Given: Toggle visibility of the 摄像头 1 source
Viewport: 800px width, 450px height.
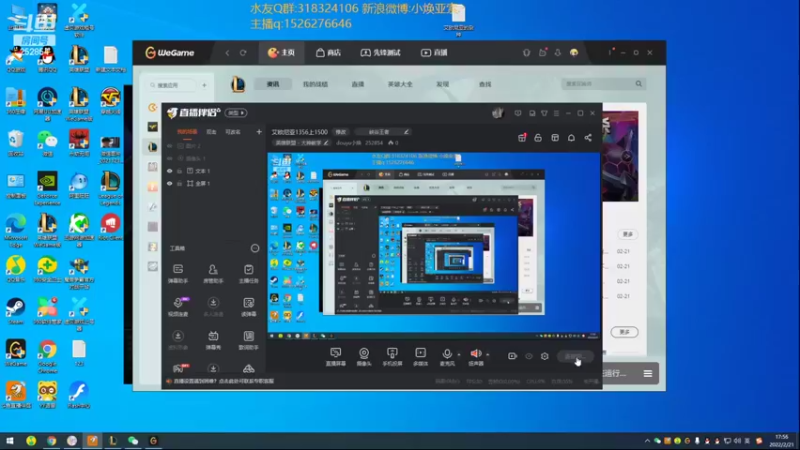Looking at the screenshot, I should click(x=170, y=158).
